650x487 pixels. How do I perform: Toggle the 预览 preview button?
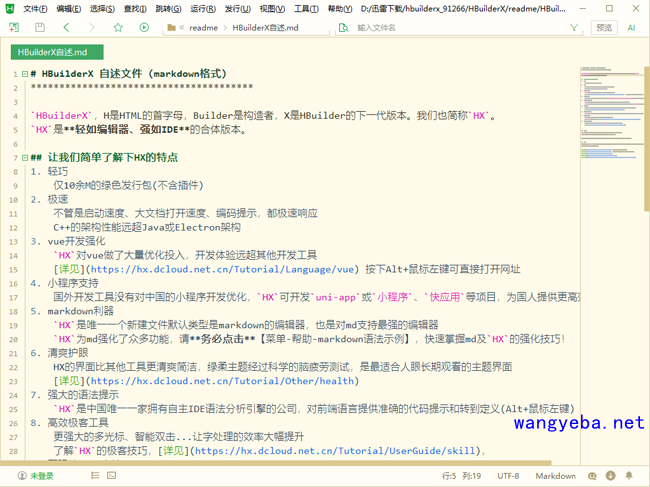604,28
